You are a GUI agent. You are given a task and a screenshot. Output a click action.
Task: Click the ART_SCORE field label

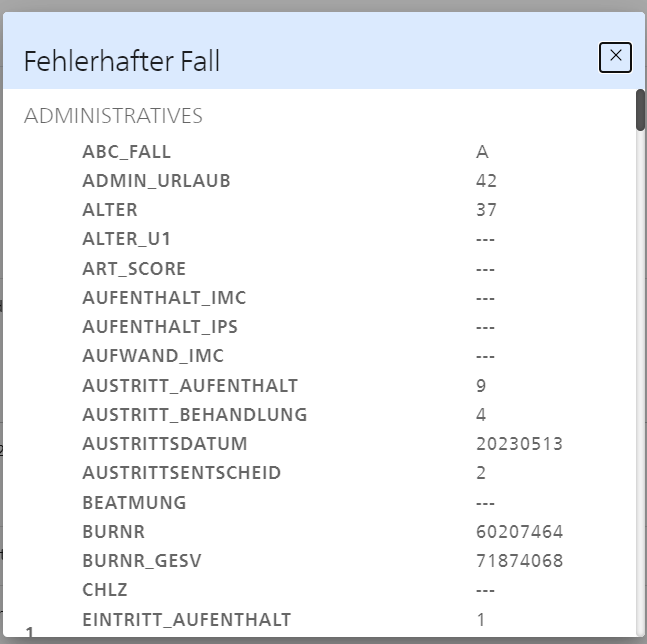point(134,269)
